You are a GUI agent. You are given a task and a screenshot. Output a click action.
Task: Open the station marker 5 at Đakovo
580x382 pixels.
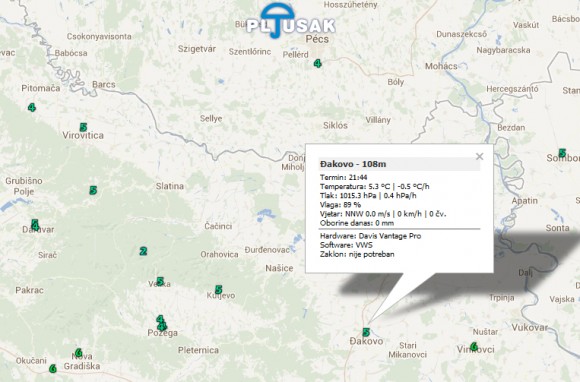point(366,332)
